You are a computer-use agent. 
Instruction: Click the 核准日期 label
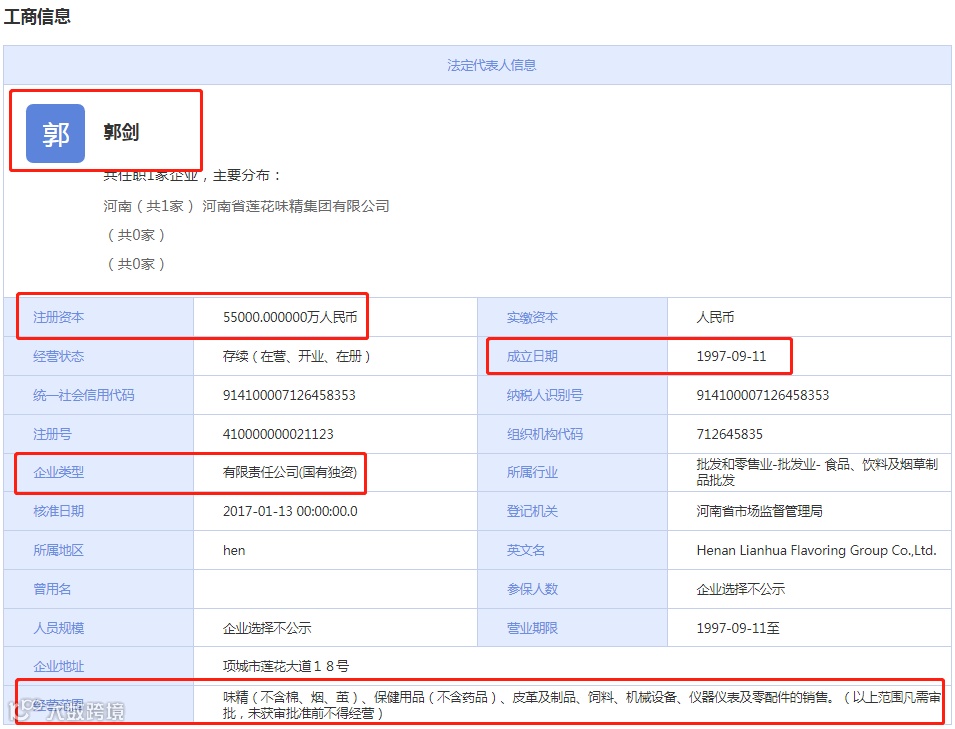58,511
